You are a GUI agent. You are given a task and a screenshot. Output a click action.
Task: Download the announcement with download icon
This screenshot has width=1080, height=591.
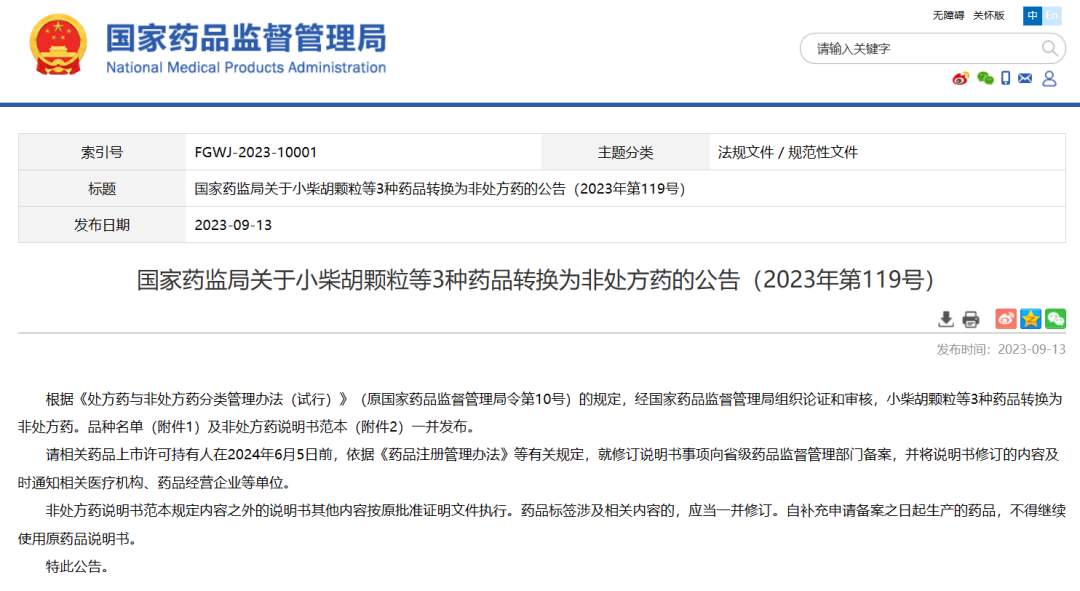click(x=946, y=319)
